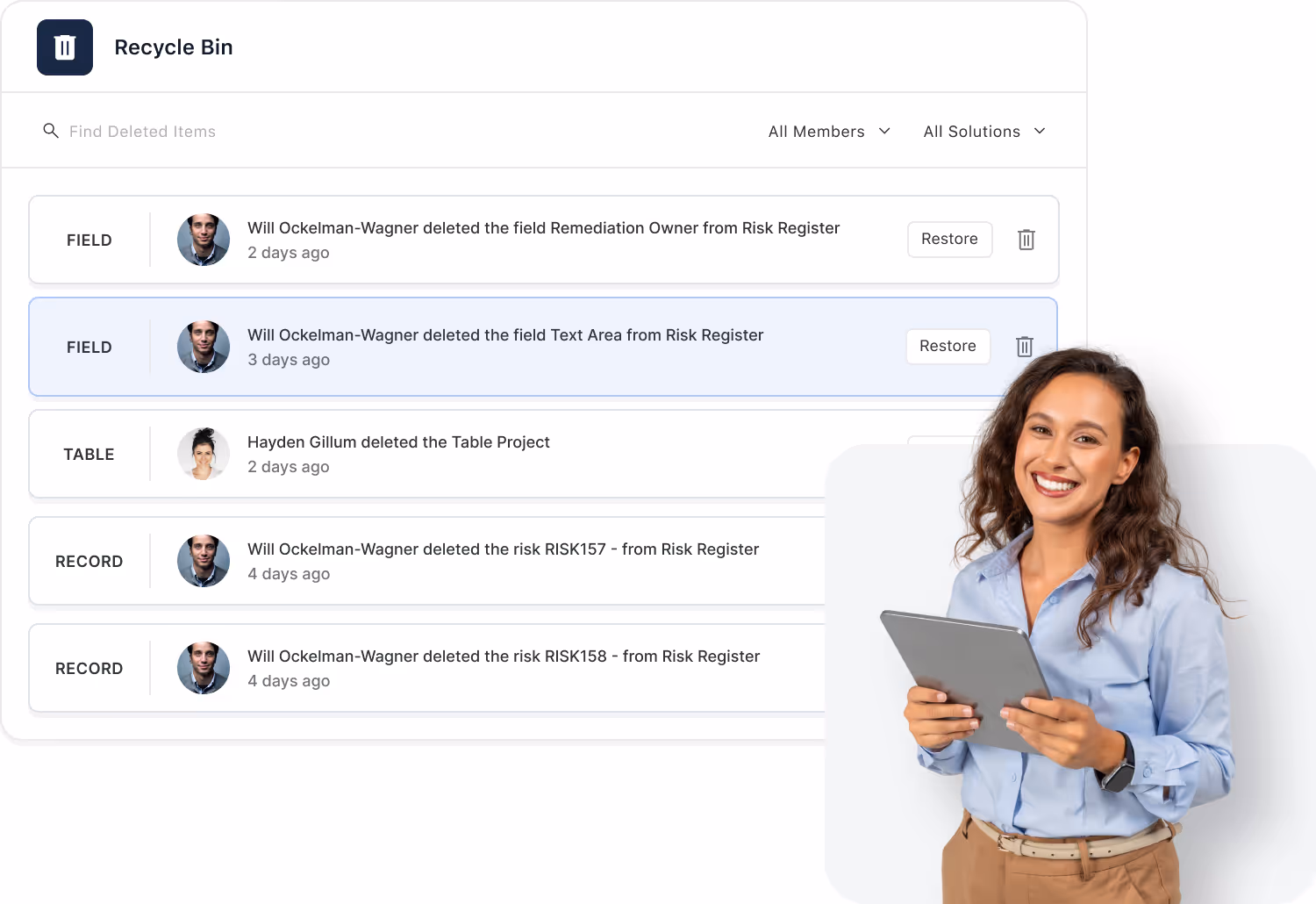
Task: Click FIELD label on Remediation Owner row
Action: point(89,240)
